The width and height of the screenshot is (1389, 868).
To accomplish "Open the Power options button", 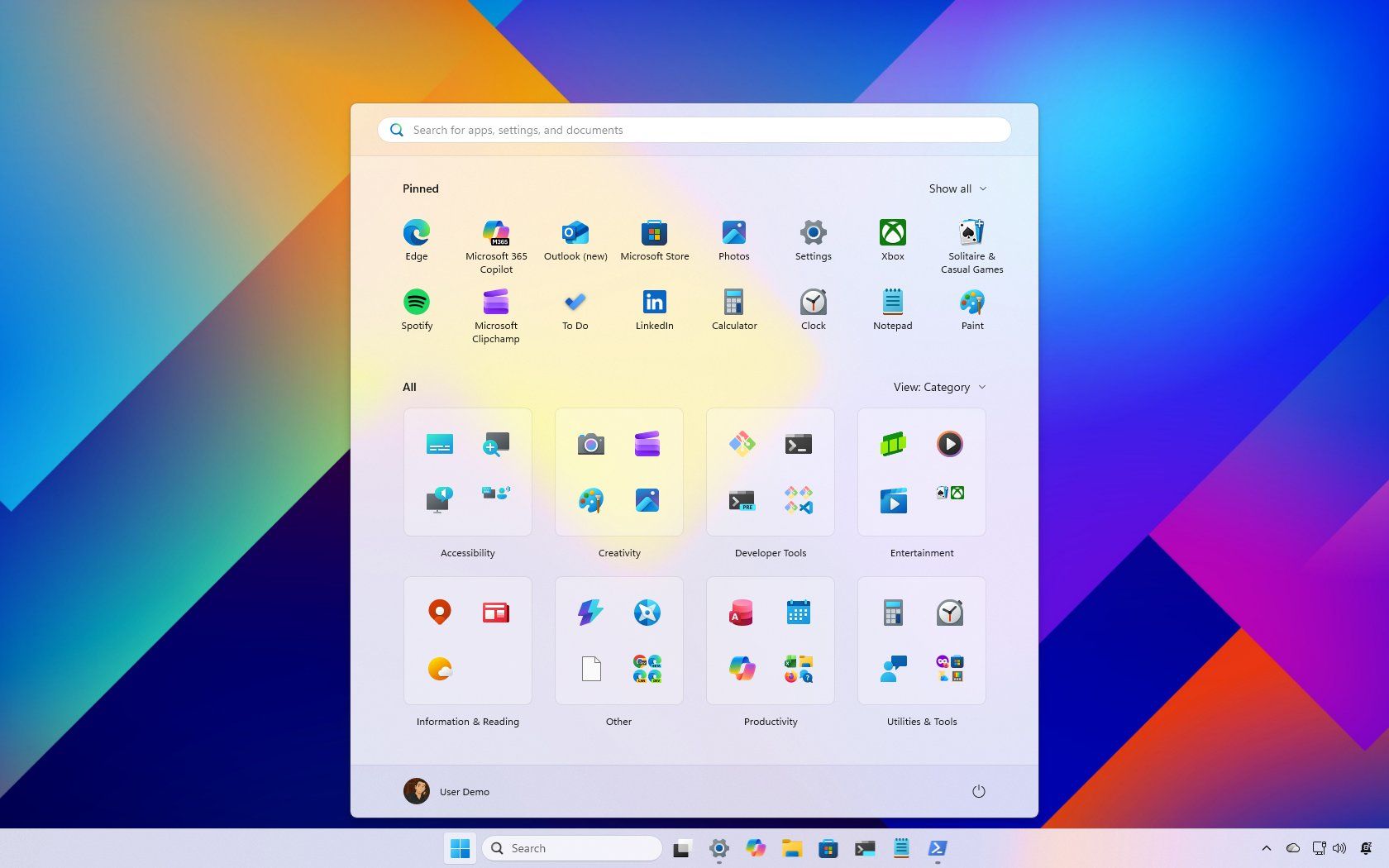I will 979,791.
